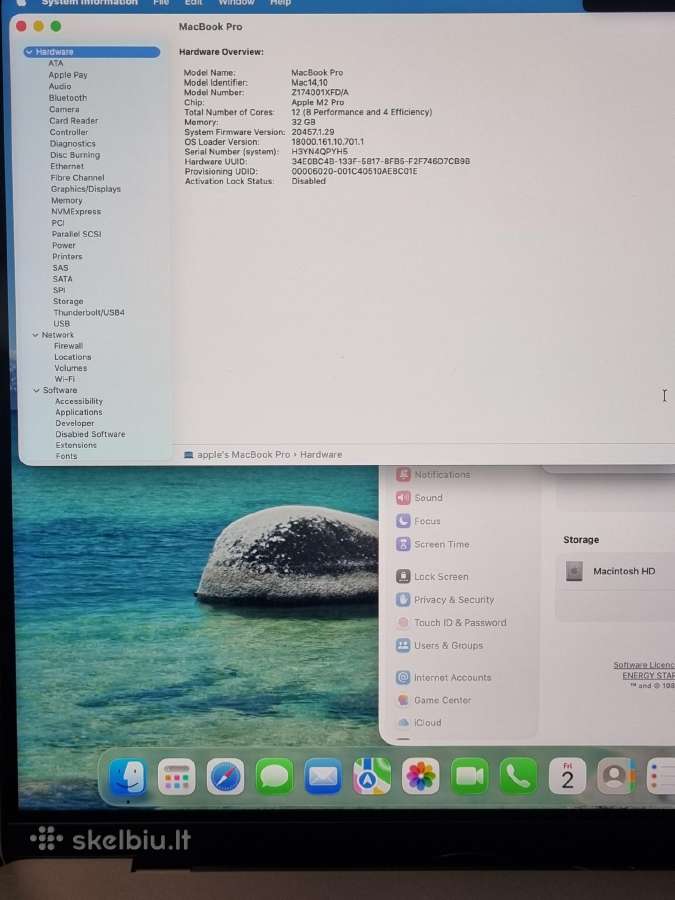Select USB in hardware list

pos(61,324)
